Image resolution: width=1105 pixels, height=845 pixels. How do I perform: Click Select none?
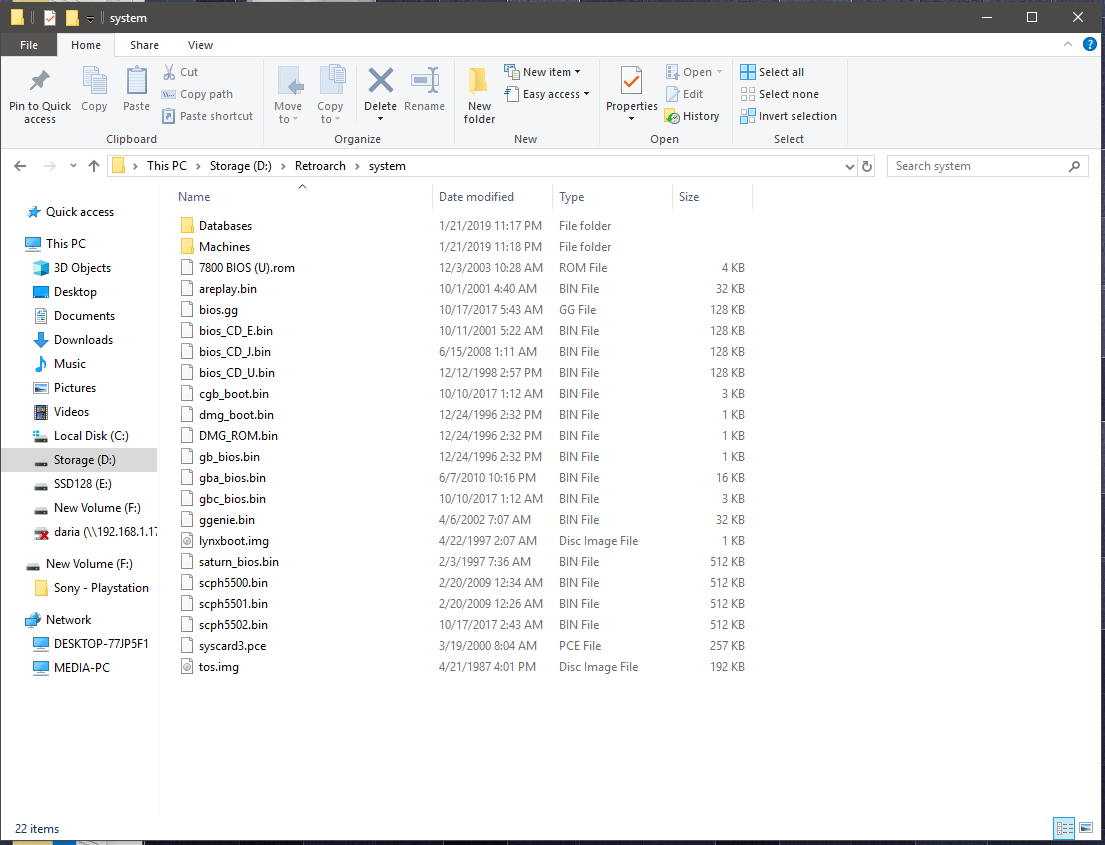point(780,94)
